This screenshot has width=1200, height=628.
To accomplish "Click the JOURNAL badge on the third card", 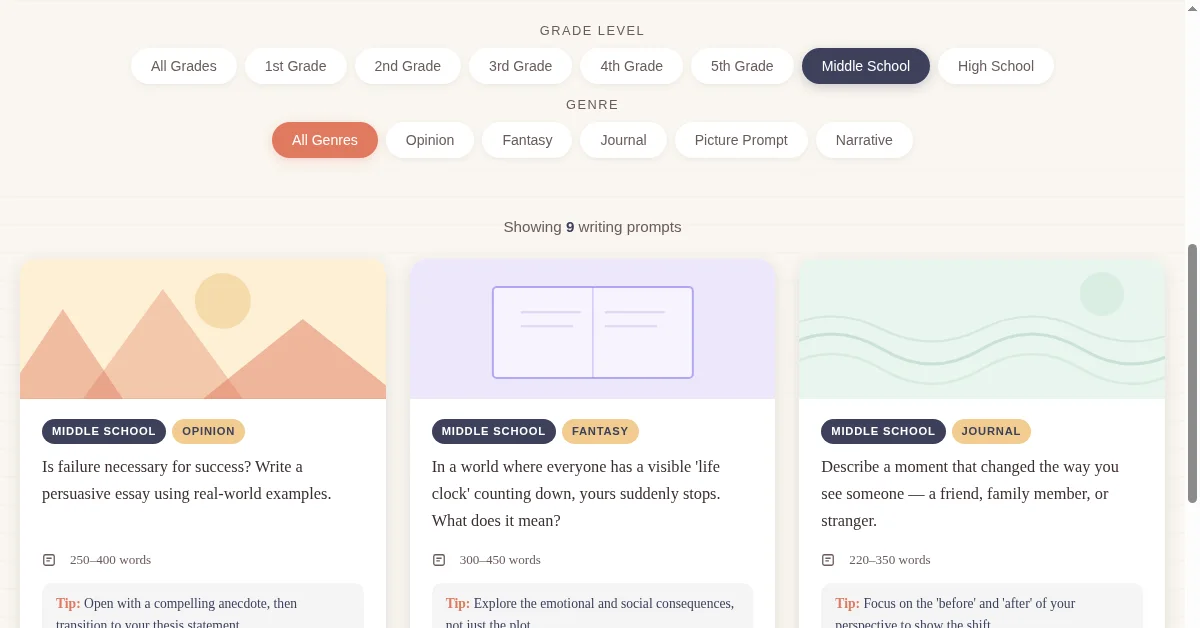I will pos(991,431).
